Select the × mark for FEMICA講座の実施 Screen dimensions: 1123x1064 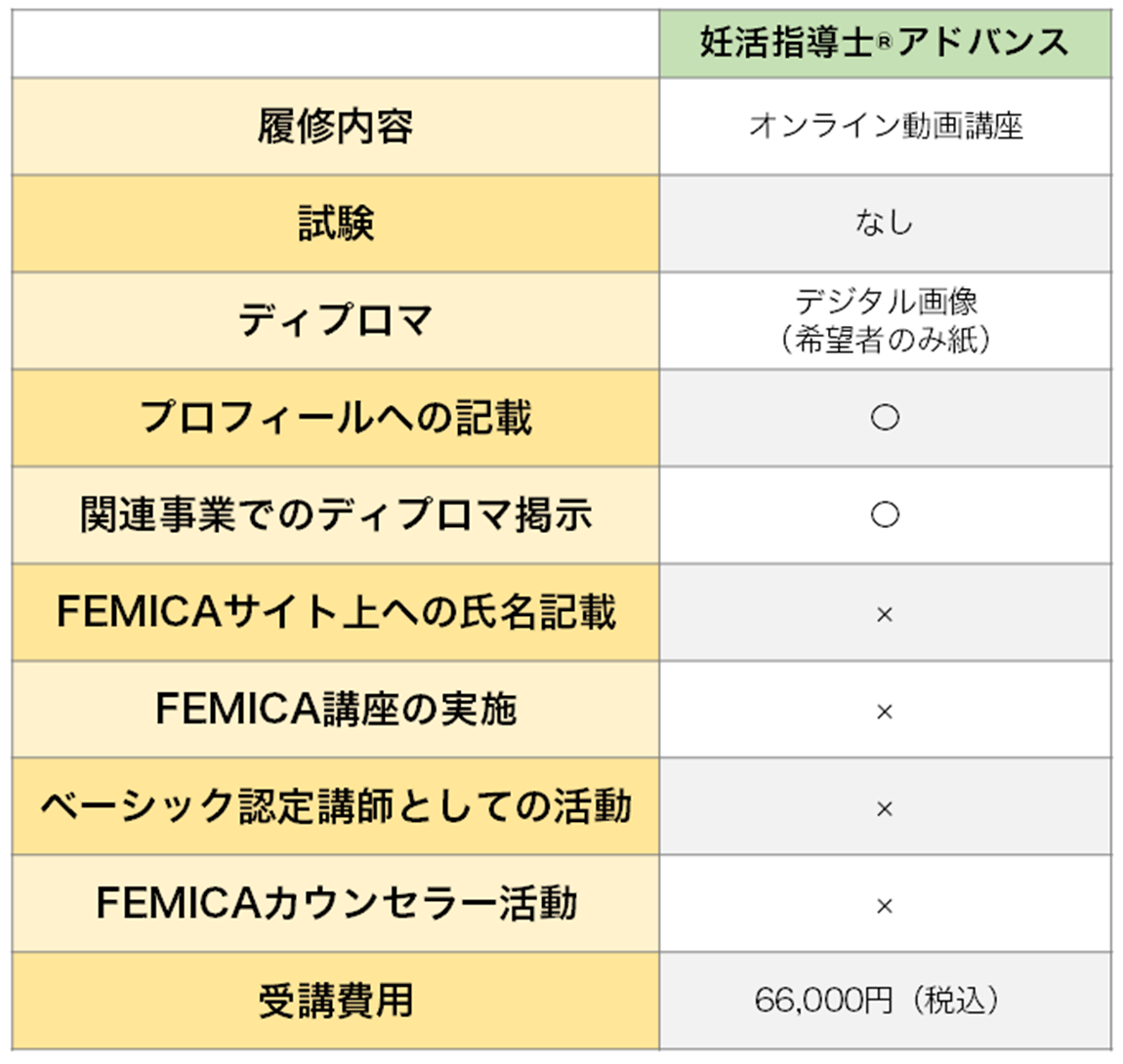(885, 712)
